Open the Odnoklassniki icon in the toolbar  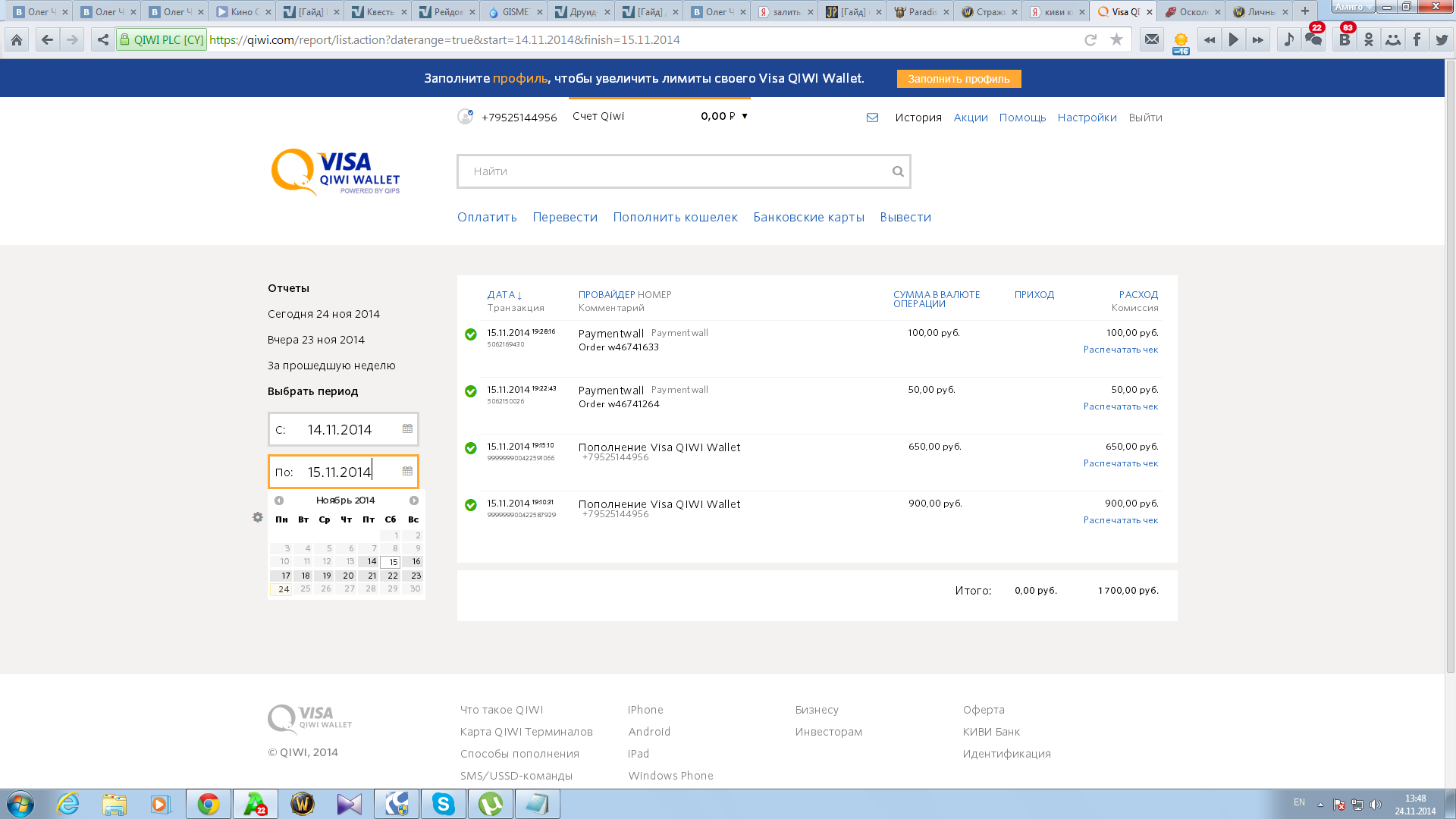pyautogui.click(x=1369, y=40)
